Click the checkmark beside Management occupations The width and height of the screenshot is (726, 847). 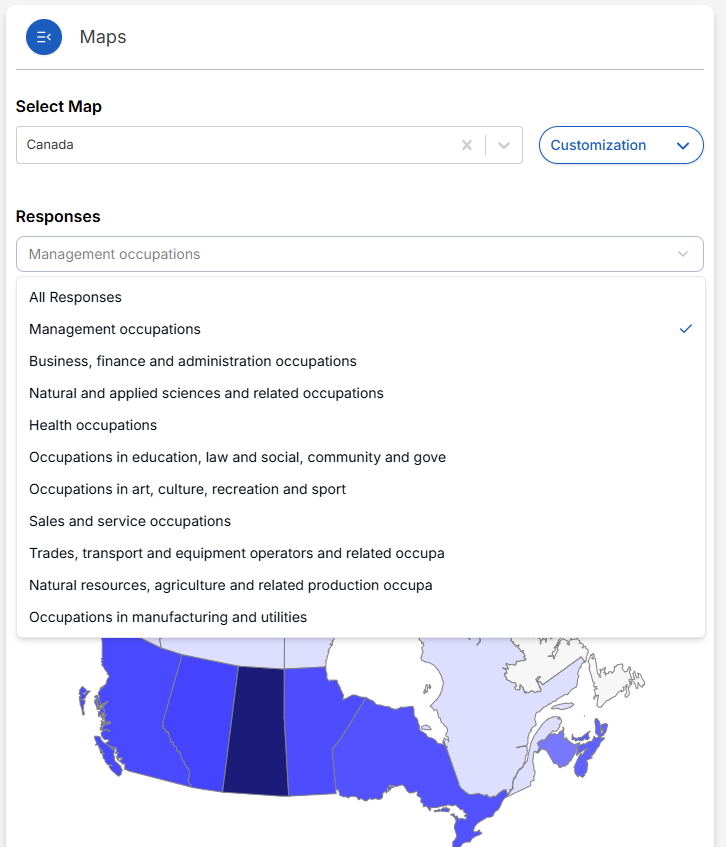(686, 328)
